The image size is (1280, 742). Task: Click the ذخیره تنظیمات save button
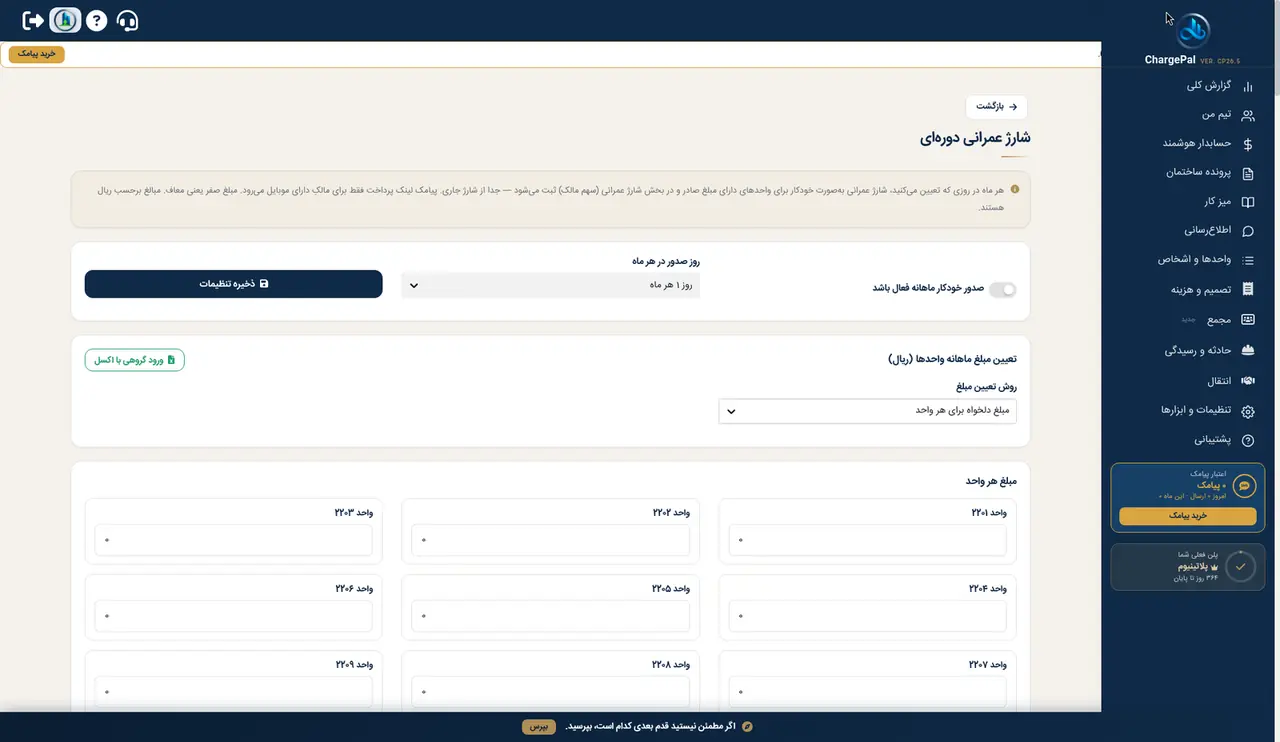[x=234, y=284]
